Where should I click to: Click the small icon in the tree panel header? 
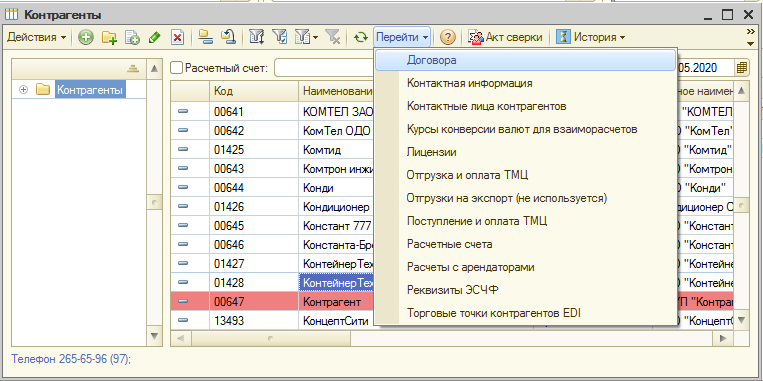(133, 69)
